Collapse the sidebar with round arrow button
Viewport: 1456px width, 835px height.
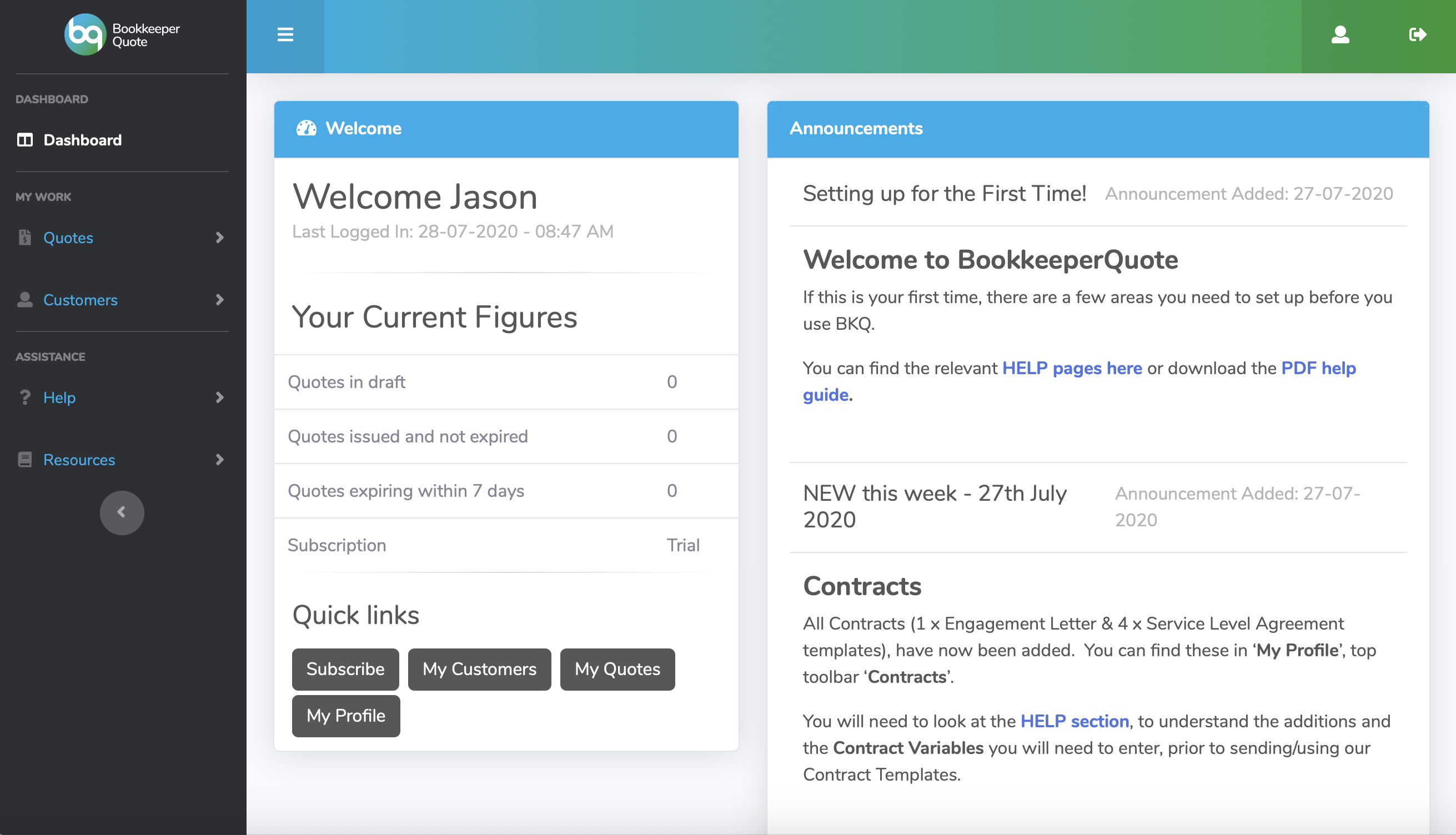[x=122, y=512]
